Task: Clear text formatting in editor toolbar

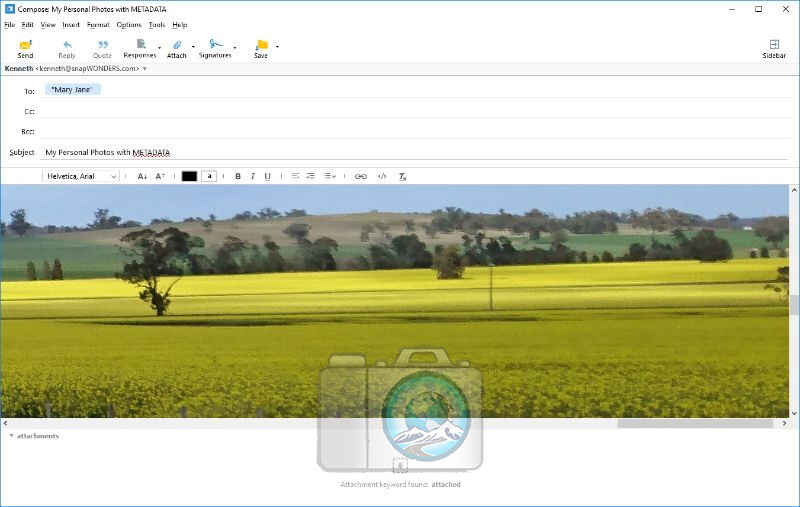Action: click(x=403, y=176)
